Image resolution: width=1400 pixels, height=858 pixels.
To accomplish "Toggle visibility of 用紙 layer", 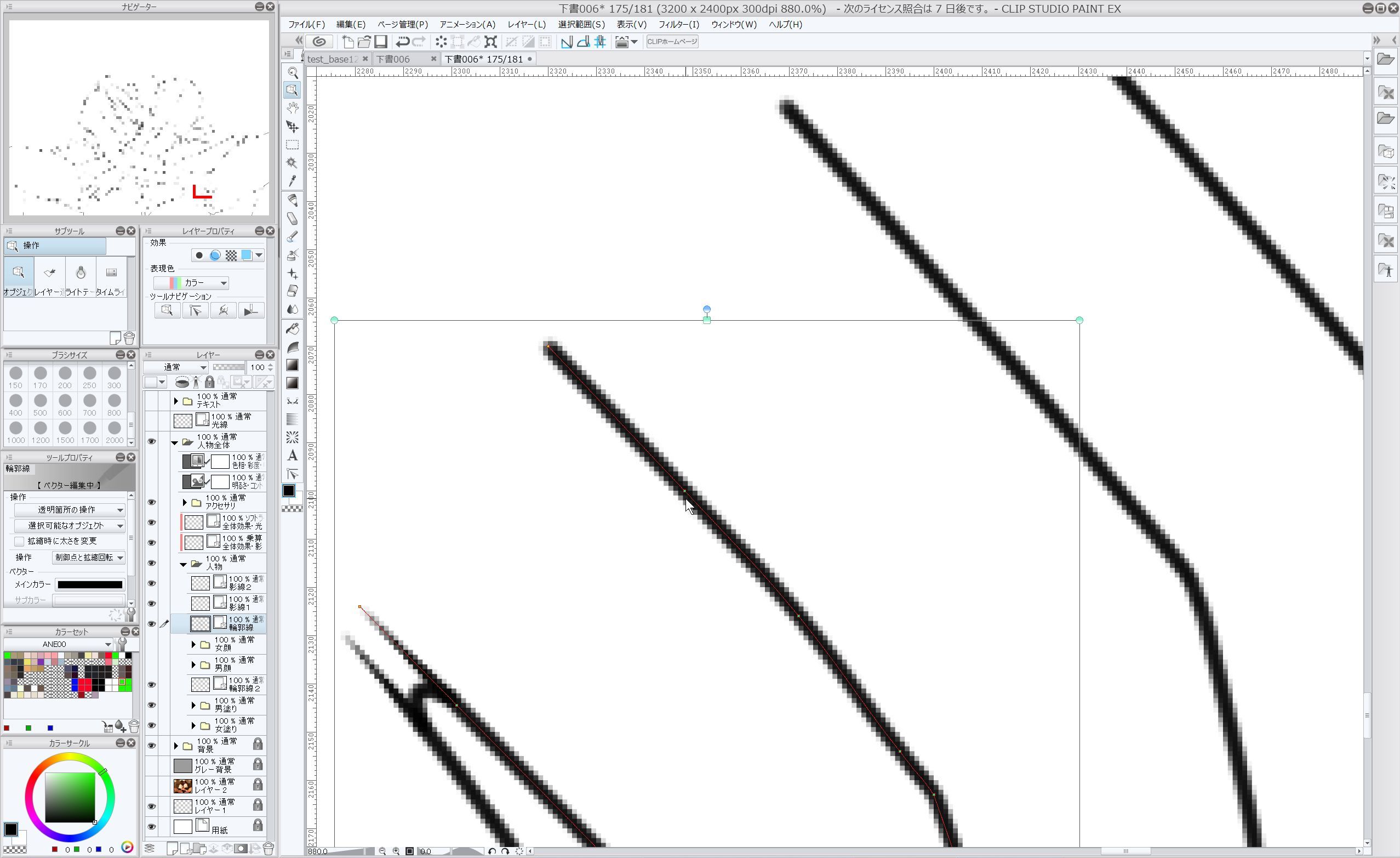I will pos(152,827).
